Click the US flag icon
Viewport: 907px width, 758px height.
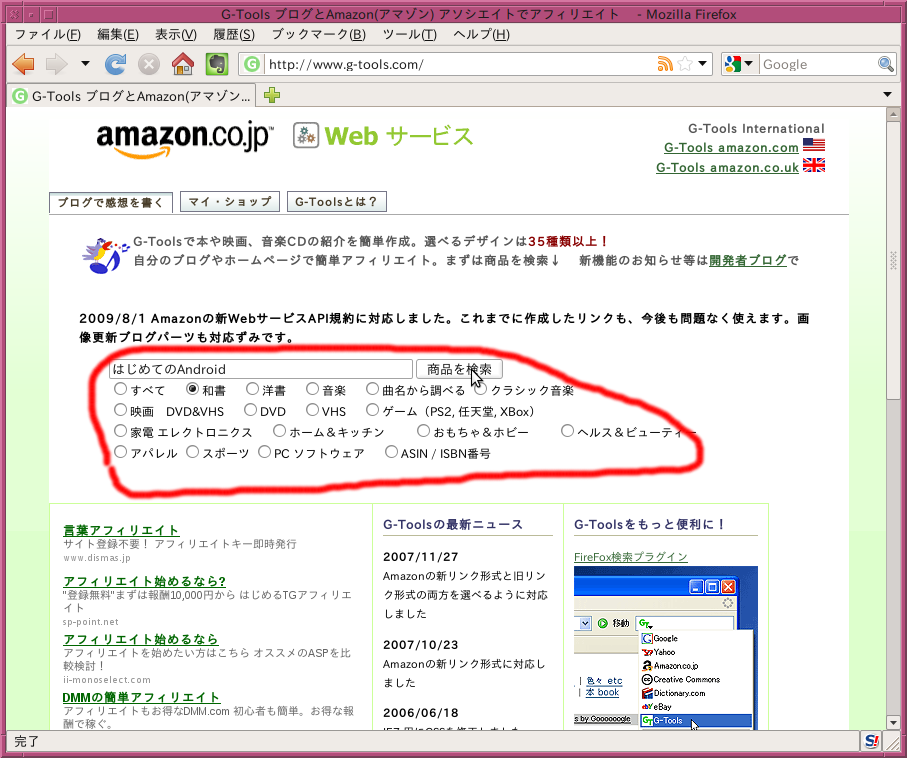click(x=814, y=145)
